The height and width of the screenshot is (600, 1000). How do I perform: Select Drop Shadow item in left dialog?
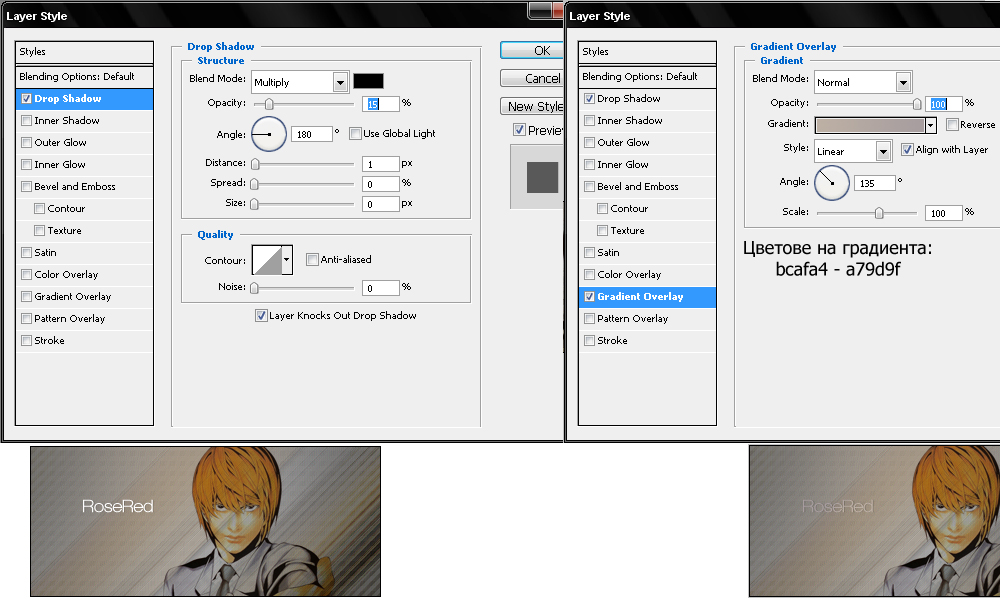84,99
